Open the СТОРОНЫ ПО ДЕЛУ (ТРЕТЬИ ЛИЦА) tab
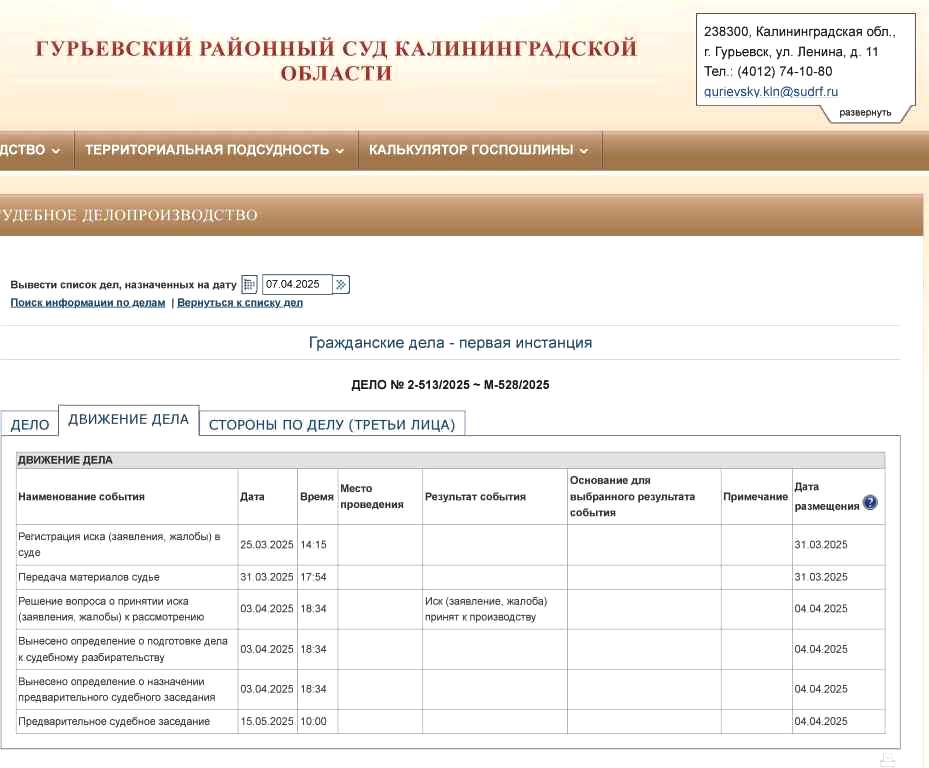Image resolution: width=929 pixels, height=768 pixels. click(332, 425)
